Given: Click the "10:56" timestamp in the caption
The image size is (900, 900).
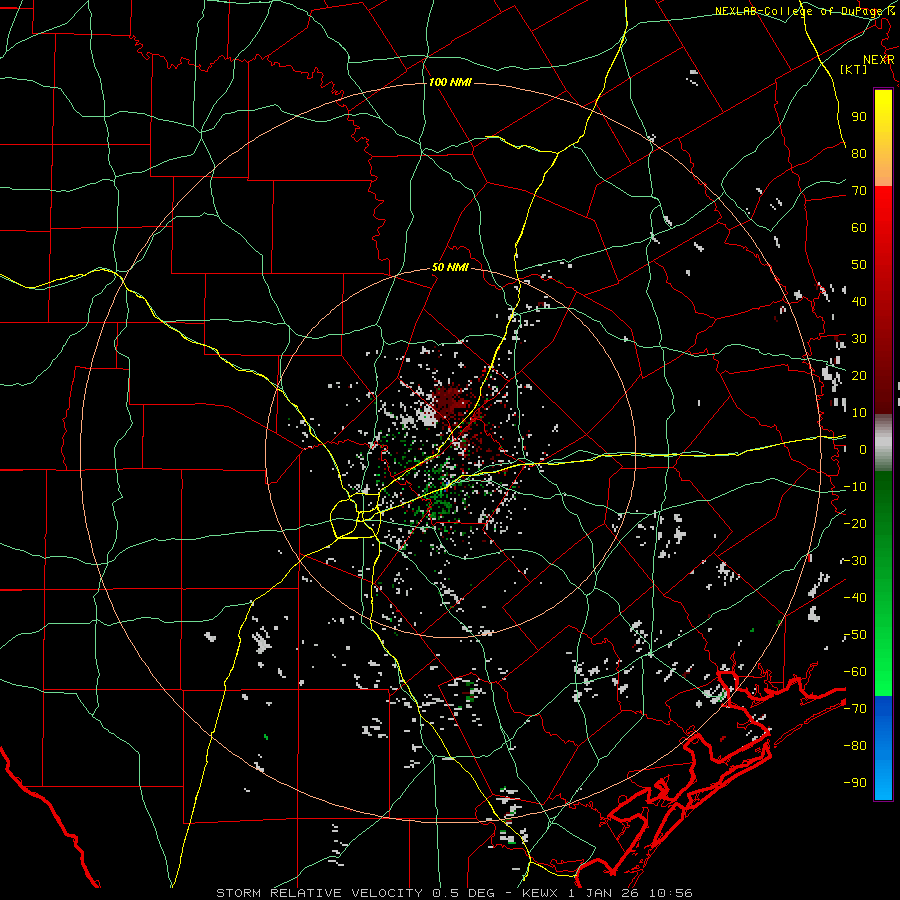Looking at the screenshot, I should [x=670, y=893].
